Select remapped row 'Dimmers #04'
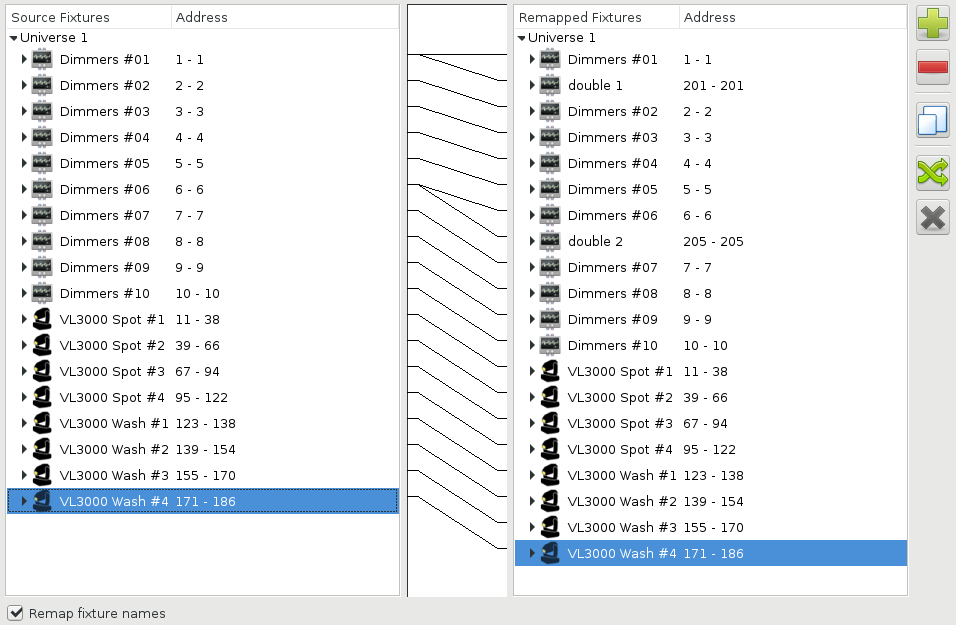 click(x=710, y=163)
